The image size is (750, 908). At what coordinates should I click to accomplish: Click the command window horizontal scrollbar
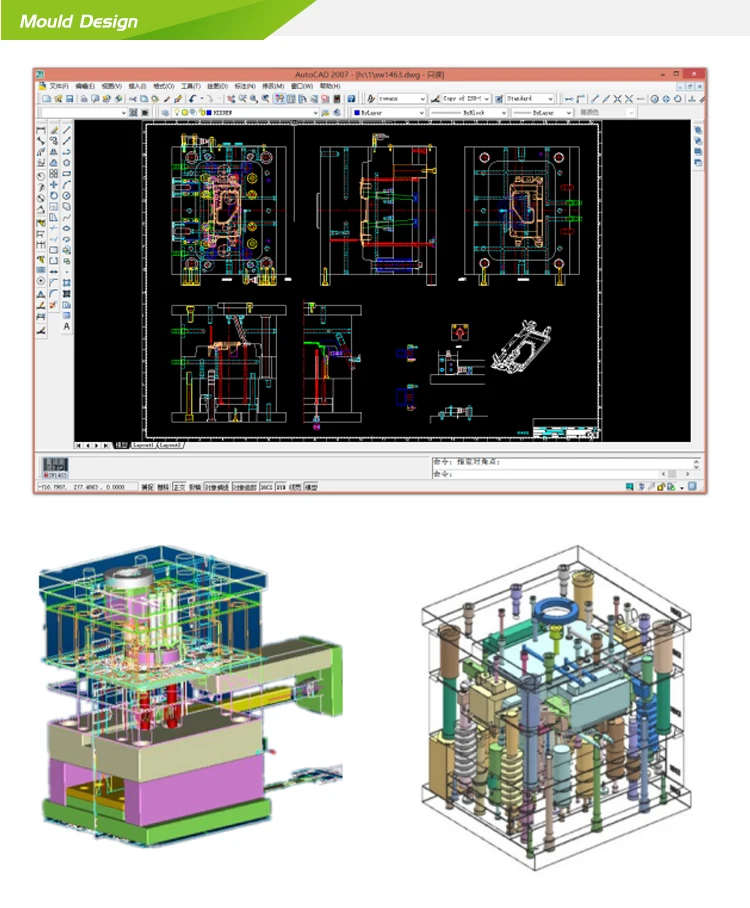point(676,474)
